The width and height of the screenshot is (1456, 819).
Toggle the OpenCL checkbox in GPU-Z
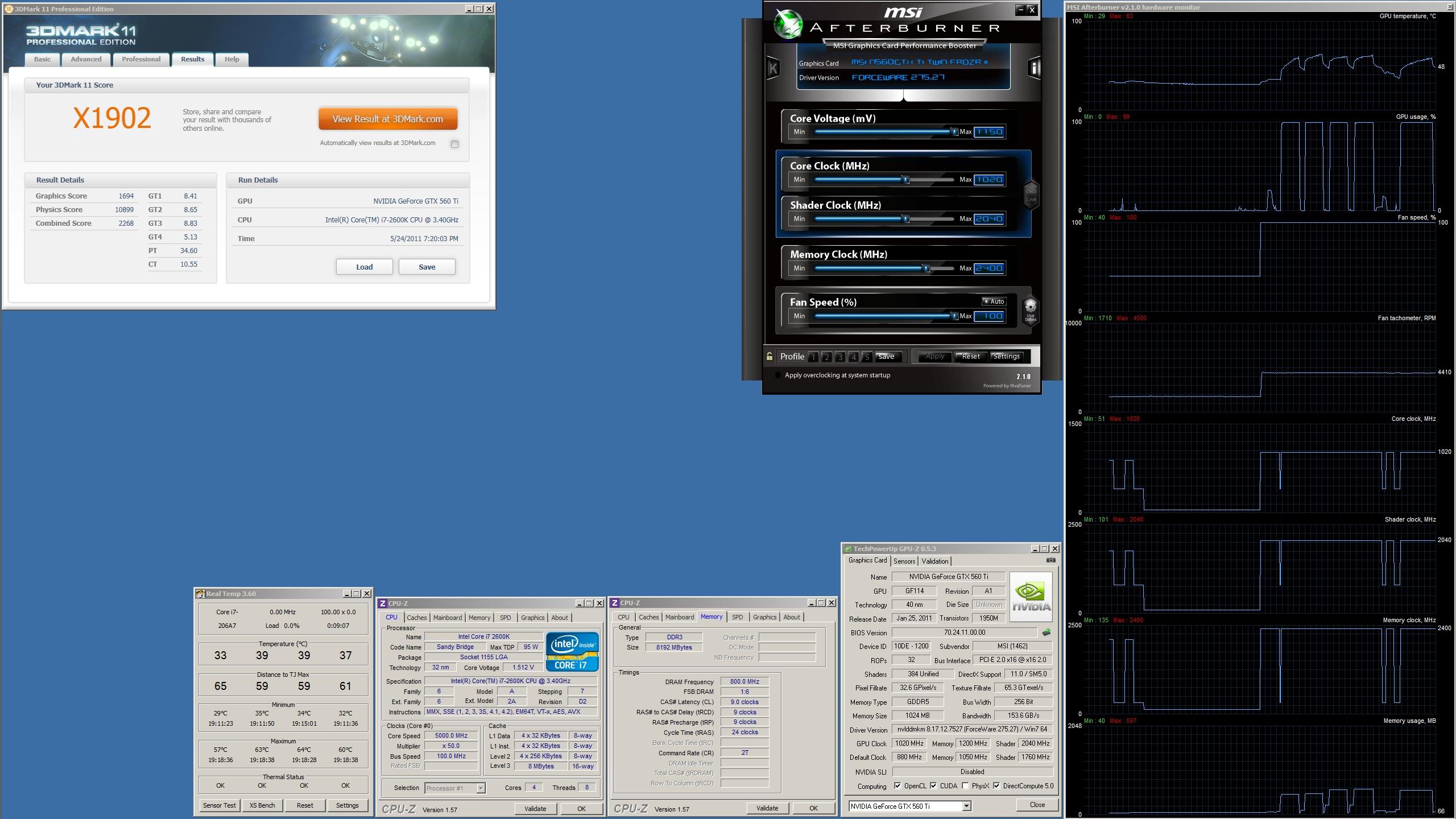[897, 786]
